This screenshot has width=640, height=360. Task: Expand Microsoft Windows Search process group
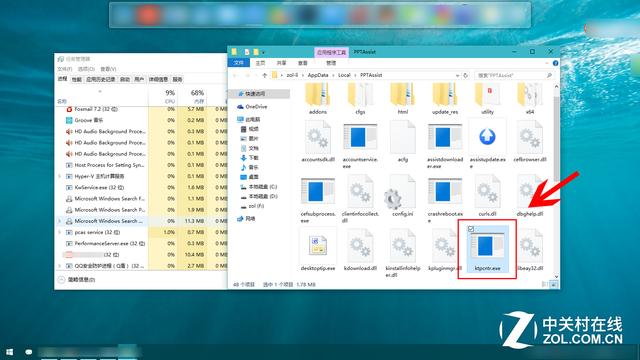pyautogui.click(x=60, y=221)
